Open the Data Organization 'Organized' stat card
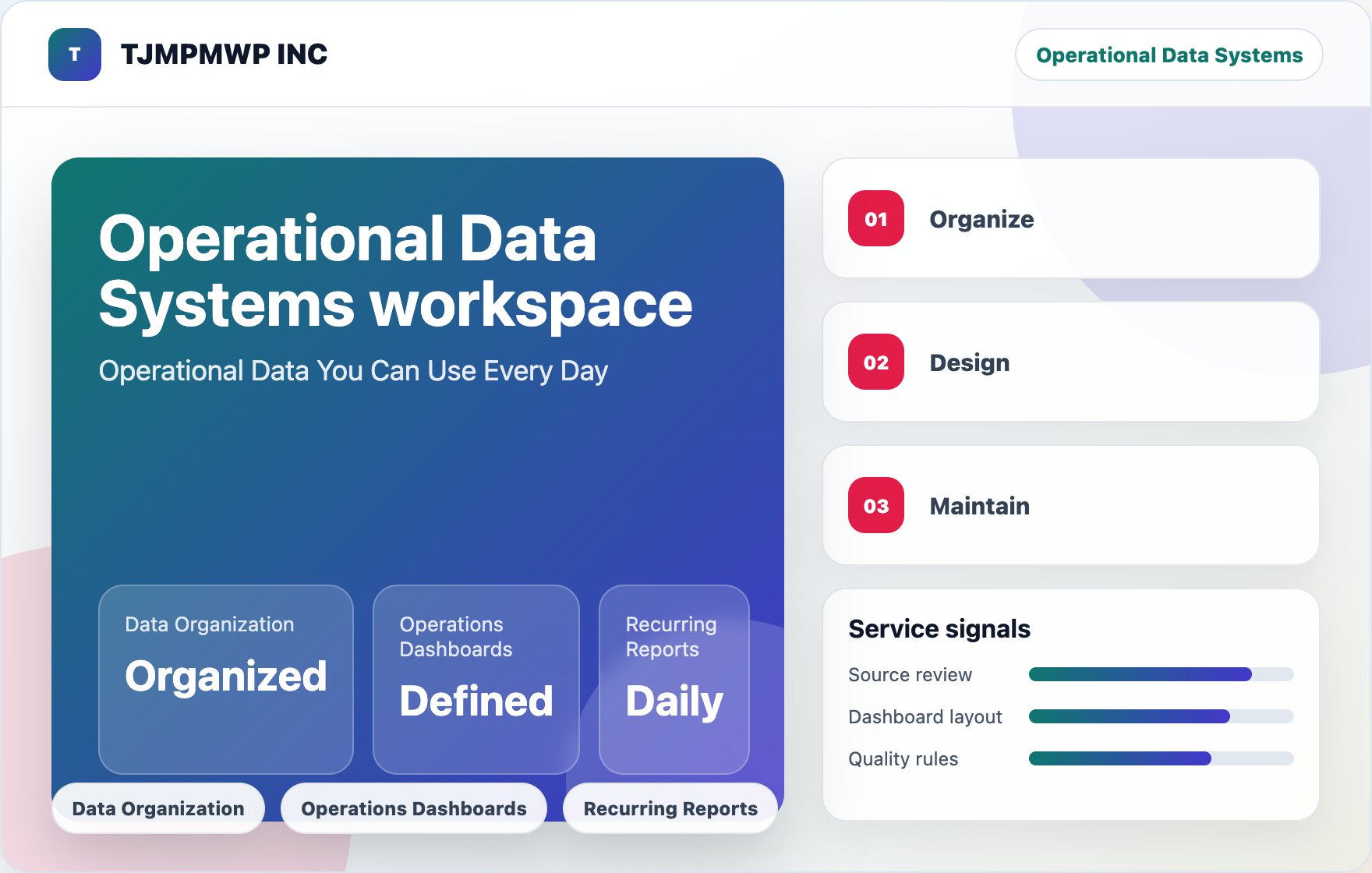The height and width of the screenshot is (873, 1372). (226, 679)
